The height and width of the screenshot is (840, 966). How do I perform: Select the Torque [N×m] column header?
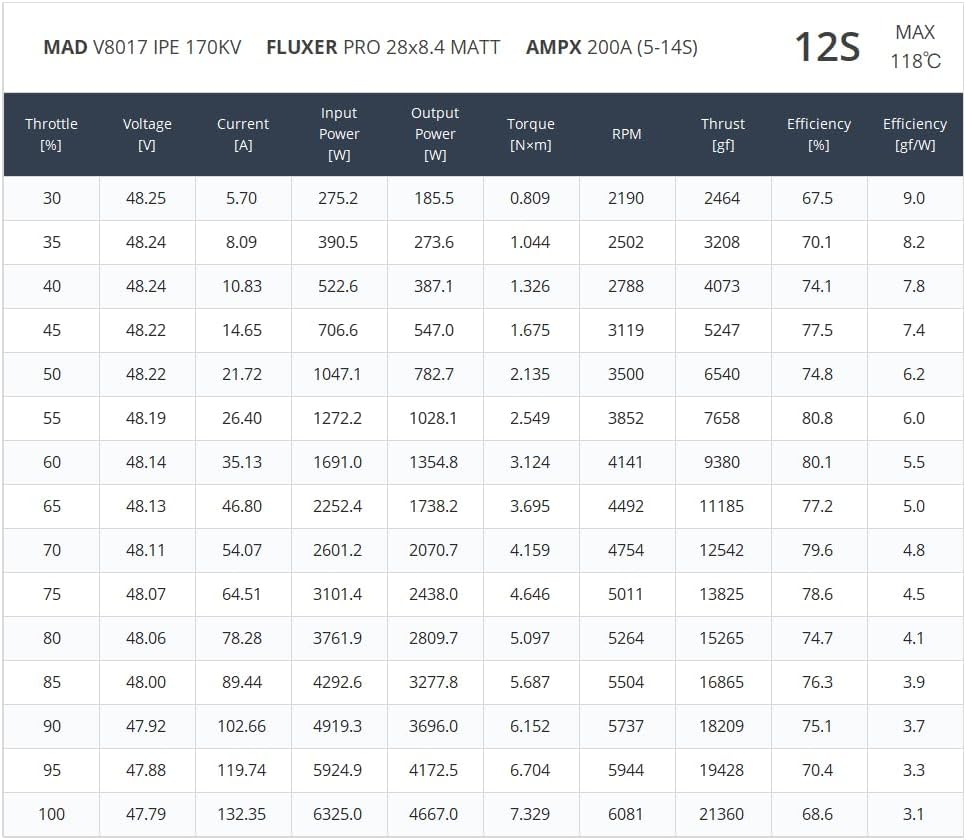coord(530,134)
